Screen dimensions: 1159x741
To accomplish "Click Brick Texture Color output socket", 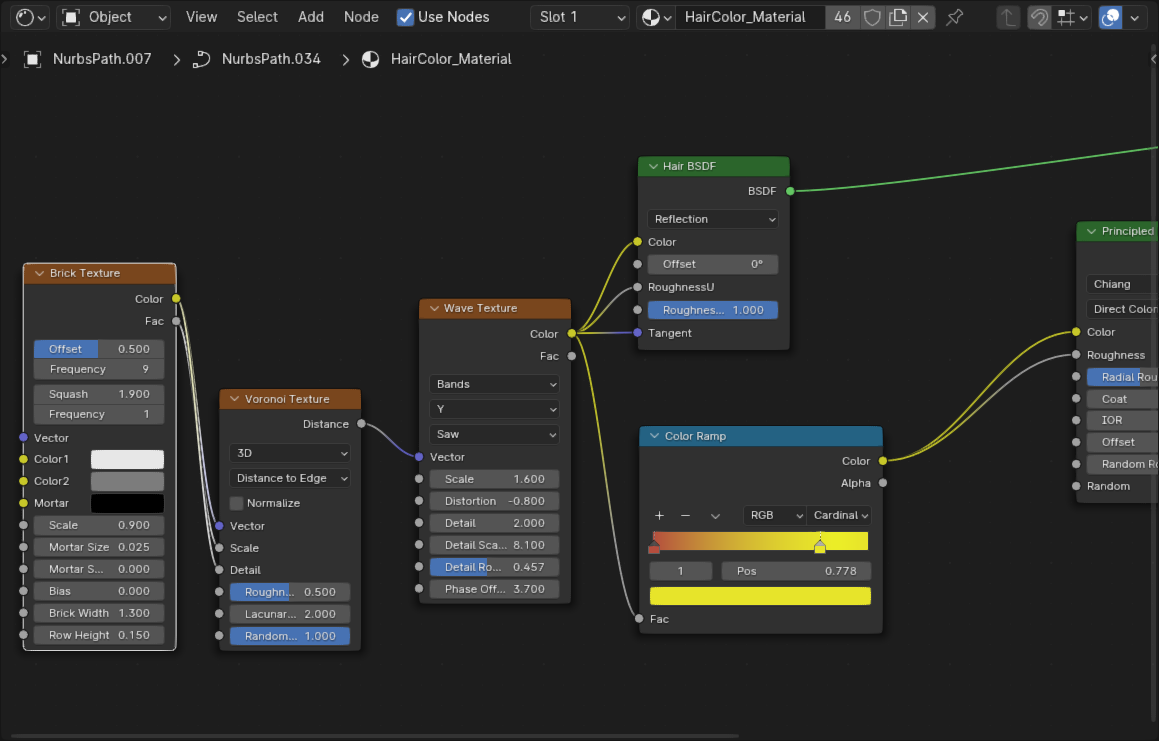I will [x=176, y=299].
